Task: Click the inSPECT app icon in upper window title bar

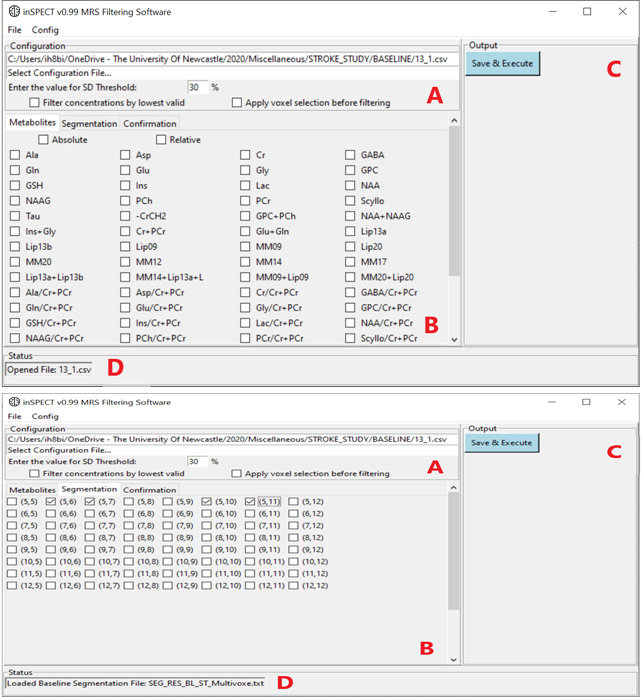Action: (x=14, y=12)
